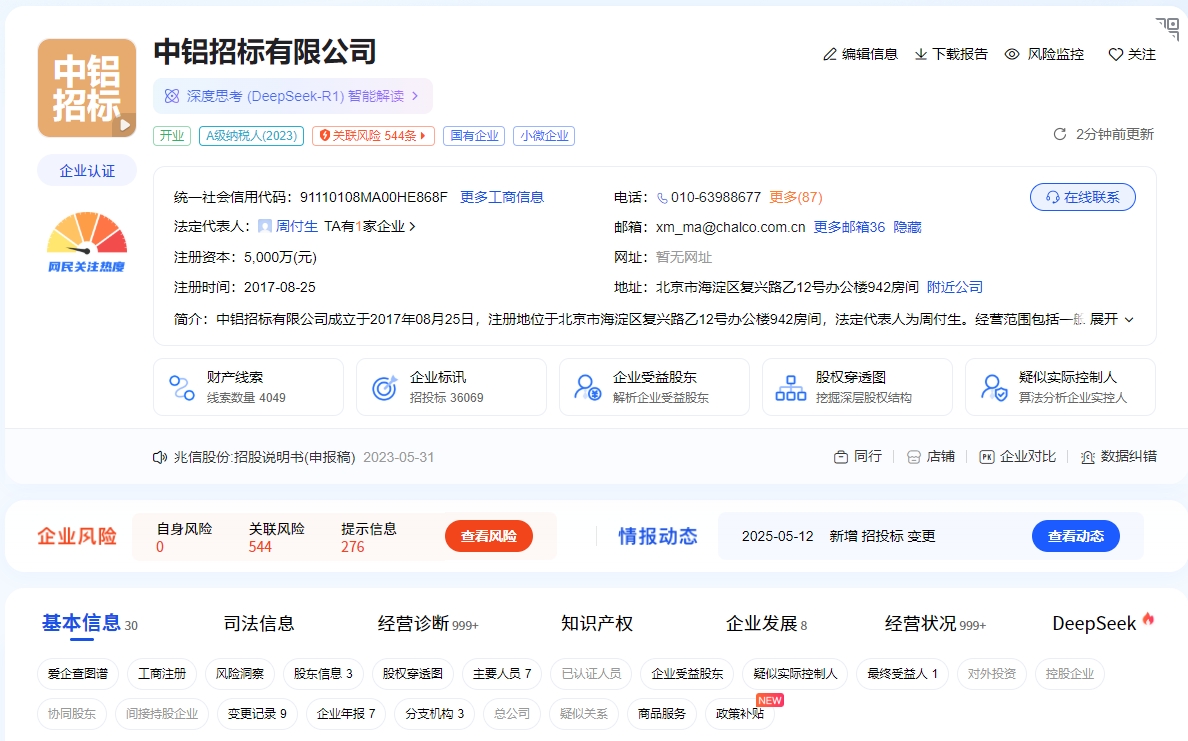Switch to the 基本信息 tab

point(81,624)
